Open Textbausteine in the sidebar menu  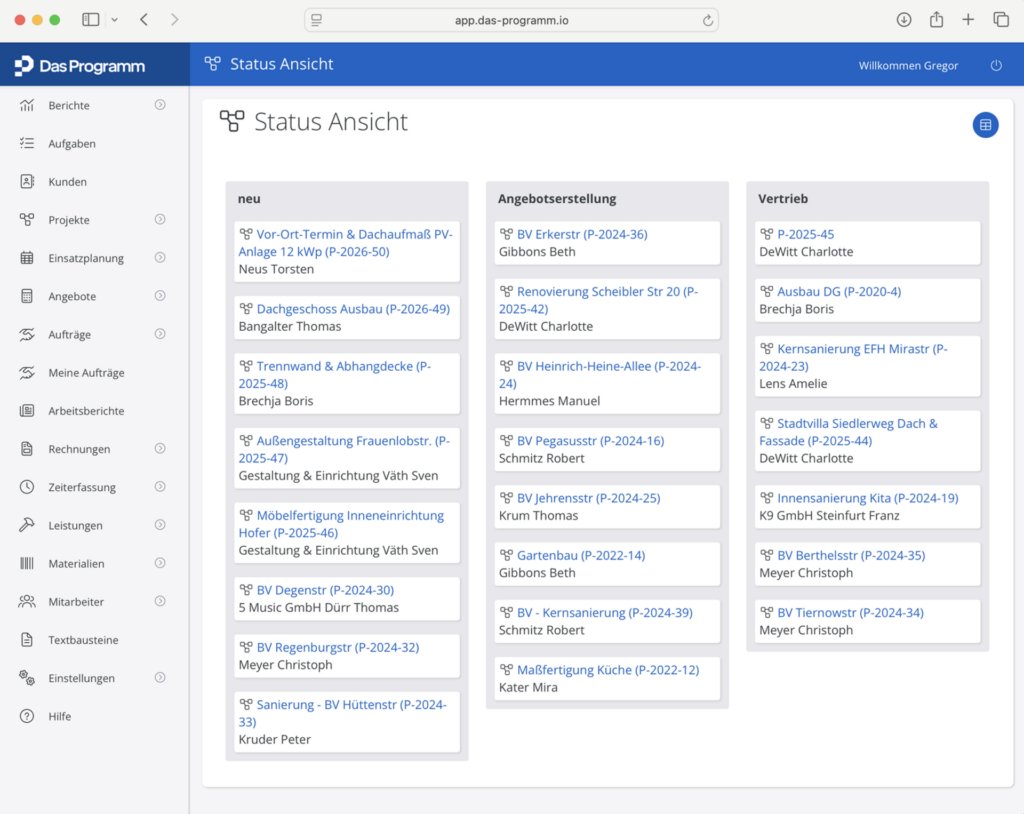[83, 640]
